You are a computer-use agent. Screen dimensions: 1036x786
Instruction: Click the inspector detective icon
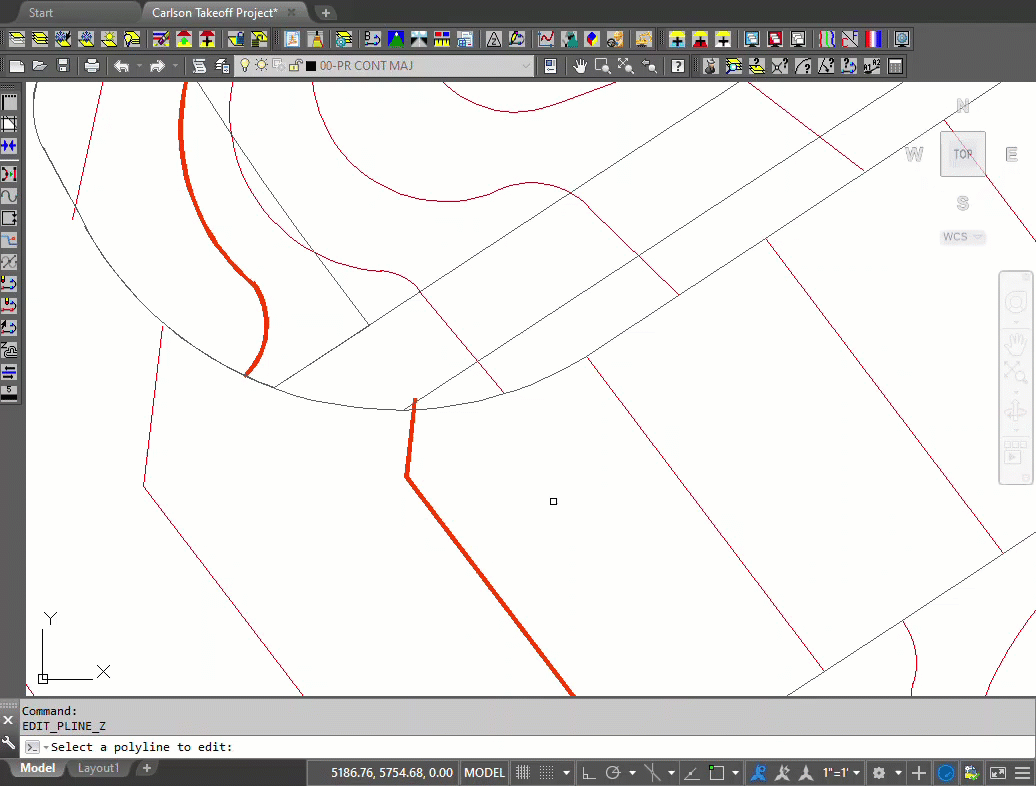[x=711, y=66]
